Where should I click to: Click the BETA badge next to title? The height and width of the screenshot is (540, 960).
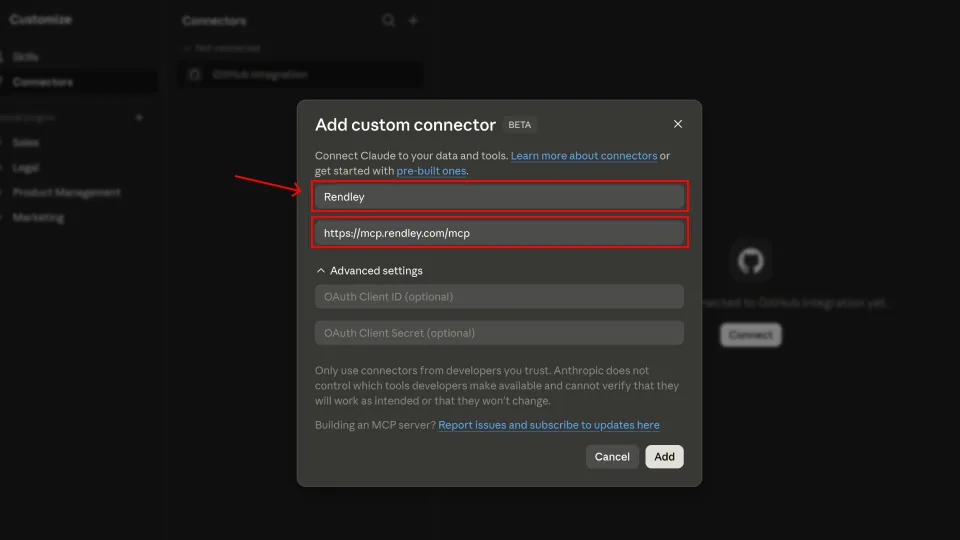click(x=519, y=124)
